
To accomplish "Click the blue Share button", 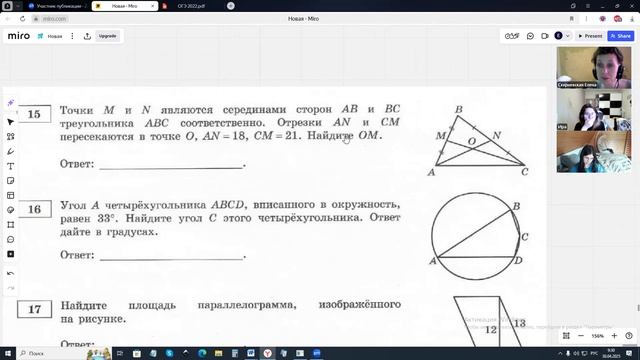I will [x=620, y=36].
